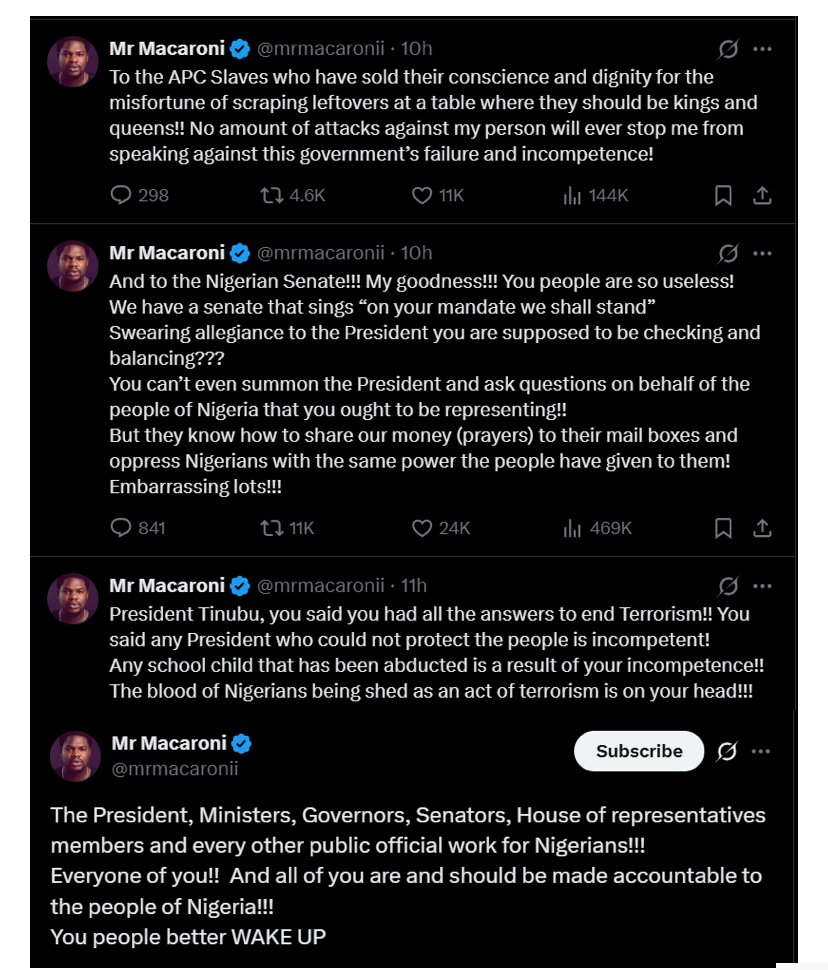This screenshot has height=970, width=828.
Task: Like the tweet with 24K likes
Action: tap(422, 528)
